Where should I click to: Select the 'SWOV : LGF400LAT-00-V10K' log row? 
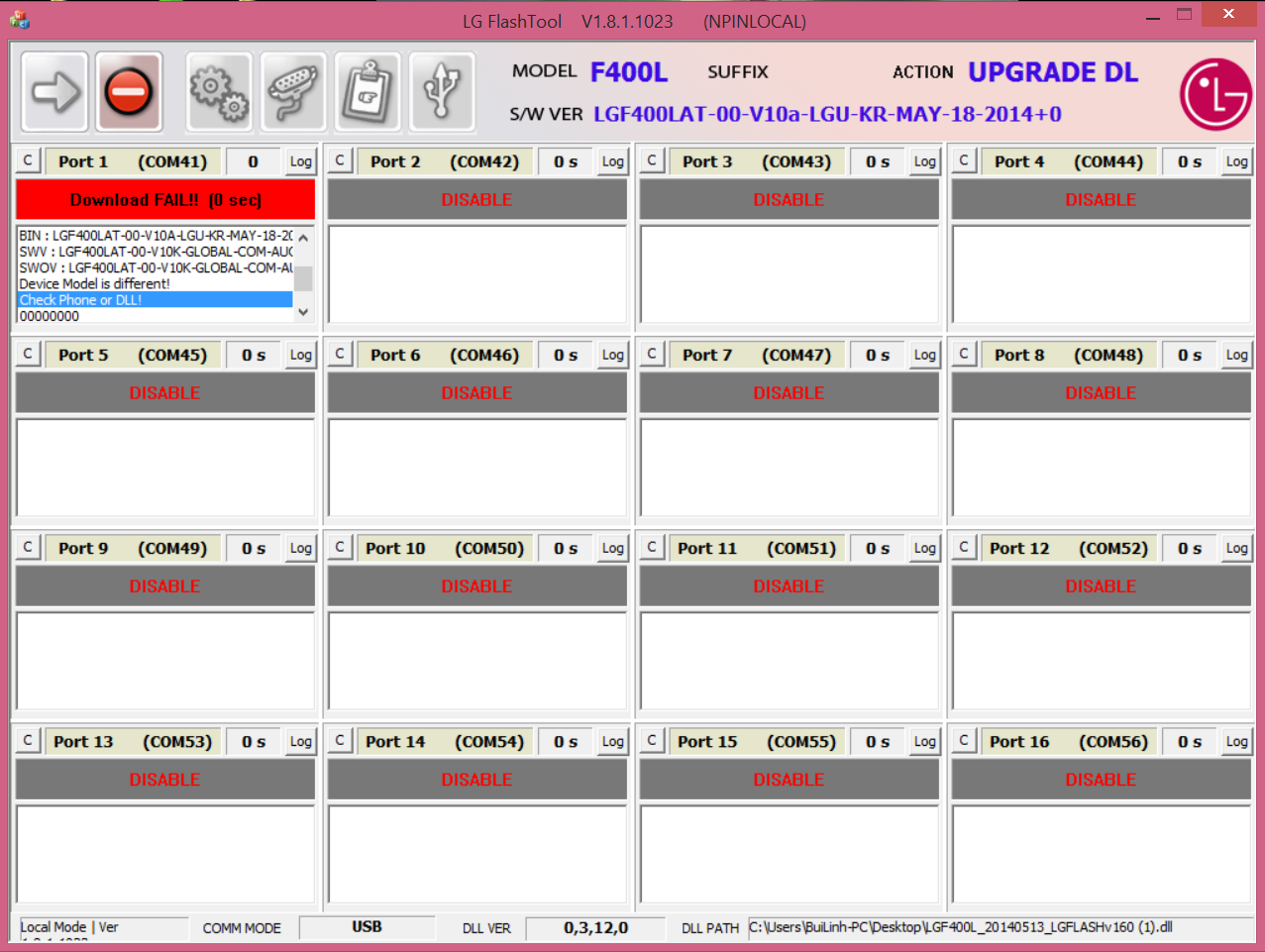156,267
